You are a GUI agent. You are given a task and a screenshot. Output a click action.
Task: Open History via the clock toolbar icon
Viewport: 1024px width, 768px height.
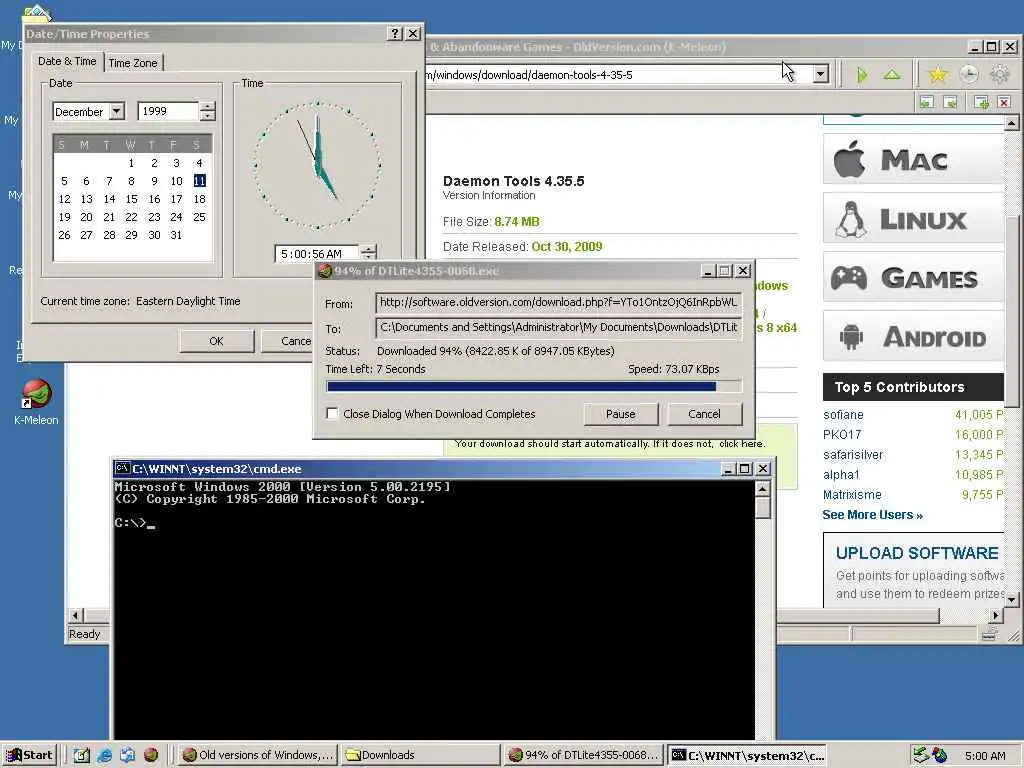tap(969, 74)
